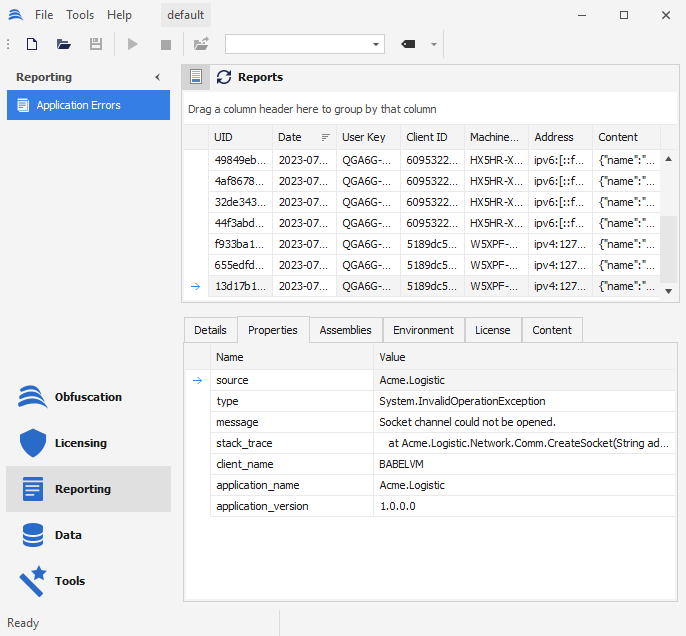Screen dimensions: 686x636
Task: Expand the arrow next to tag icon
Action: (x=434, y=44)
